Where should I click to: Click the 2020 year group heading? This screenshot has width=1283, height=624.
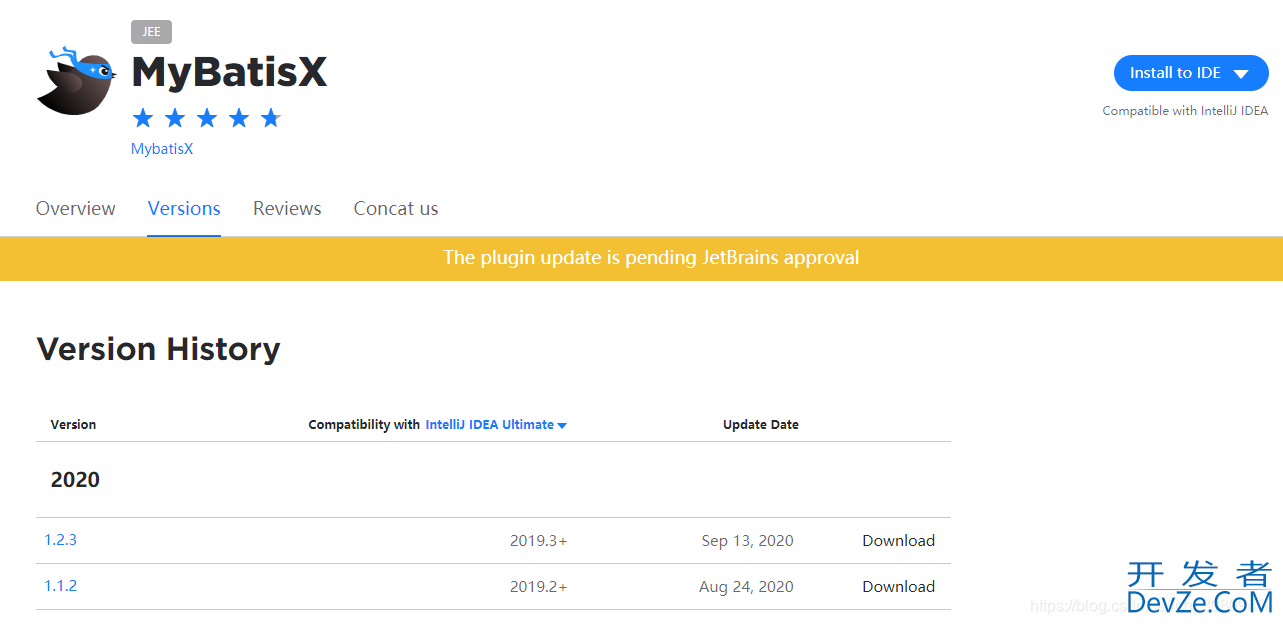pos(75,480)
